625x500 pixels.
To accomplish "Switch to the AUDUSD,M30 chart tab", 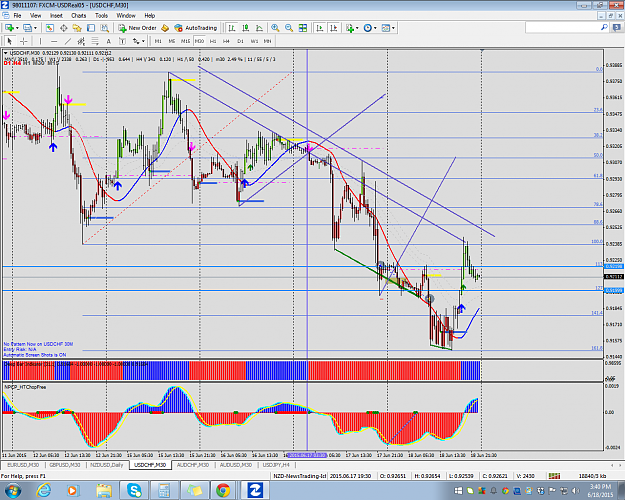I will (236, 465).
